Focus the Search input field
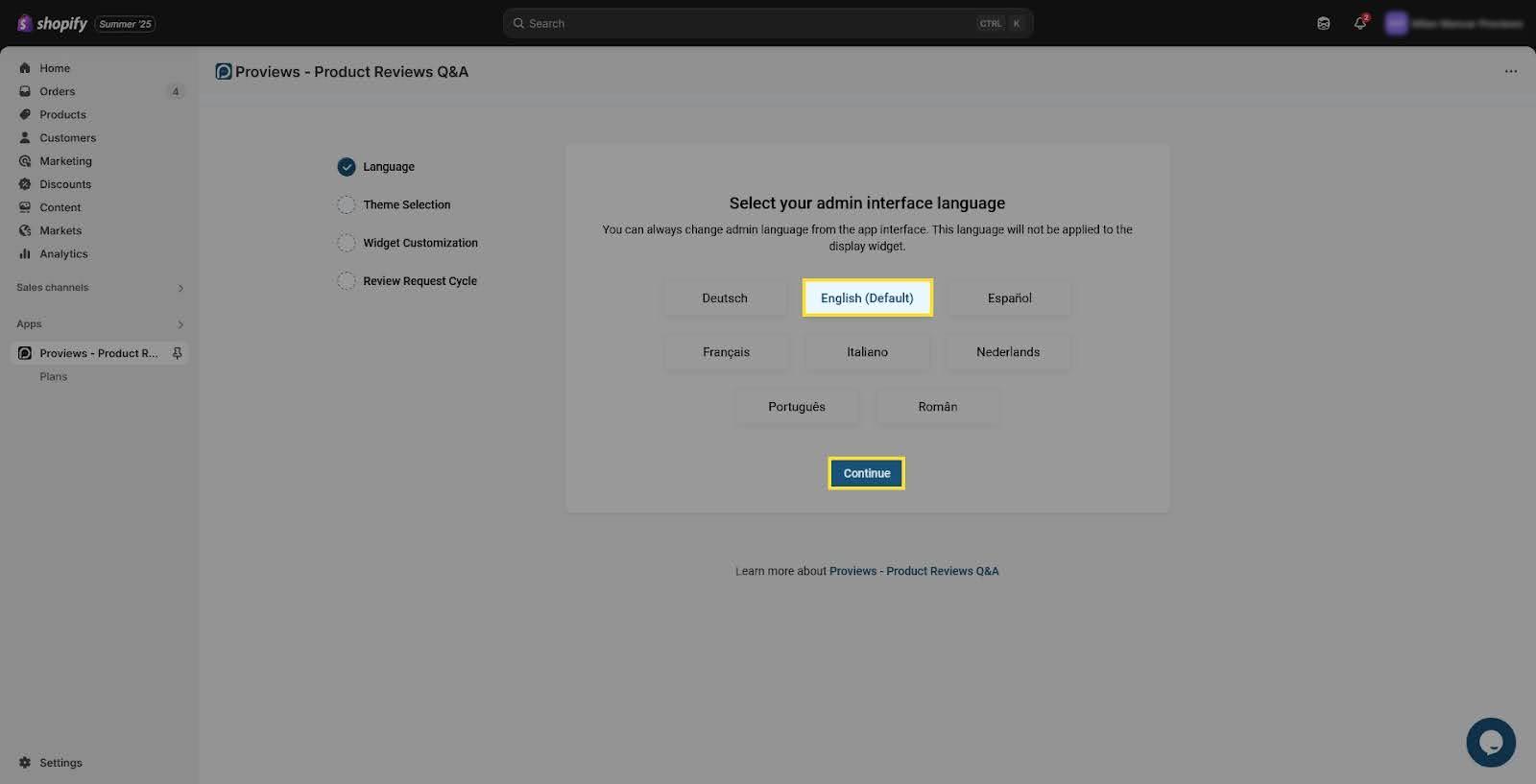Screen dimensions: 1536x784 [x=749, y=23]
